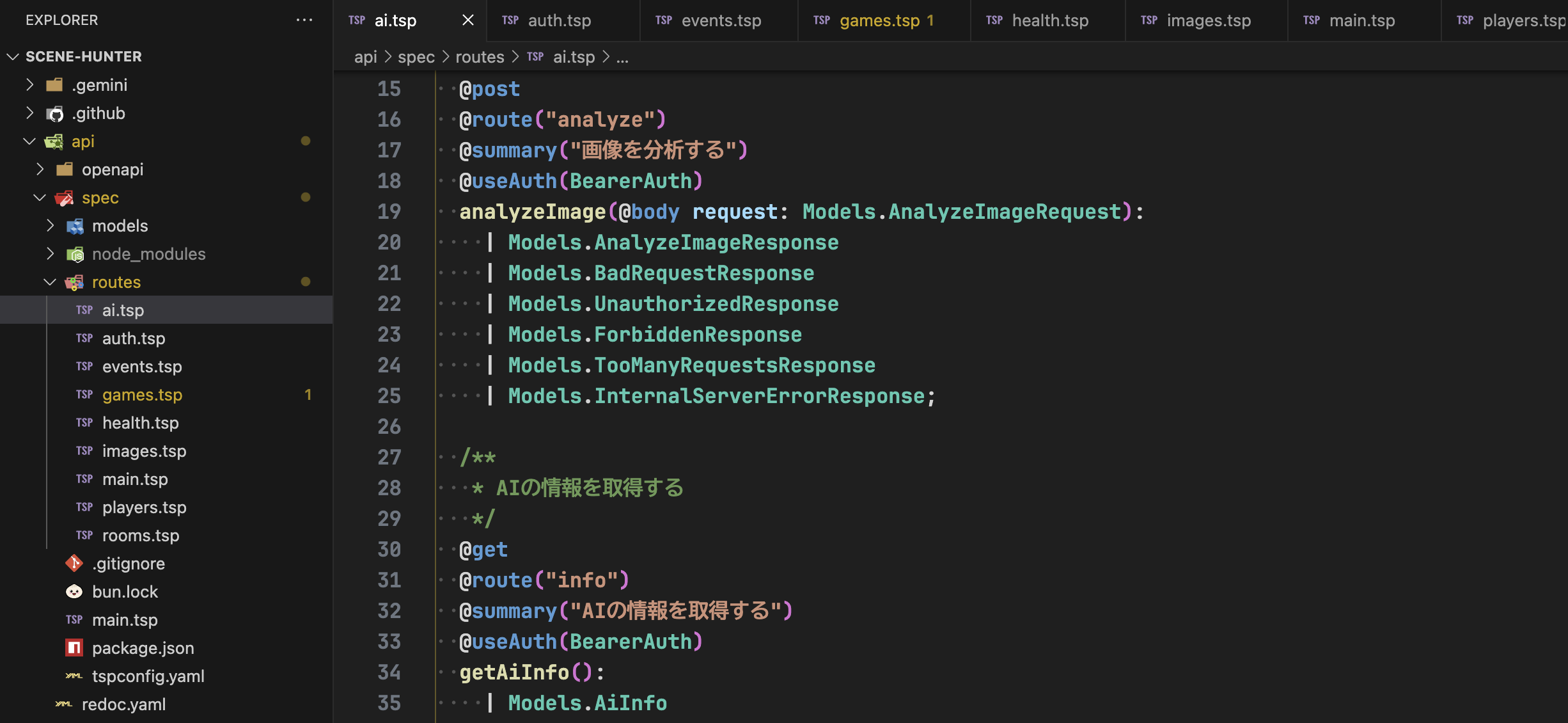Click the redoc.yaml YAML icon
The image size is (1568, 723).
pyautogui.click(x=64, y=704)
